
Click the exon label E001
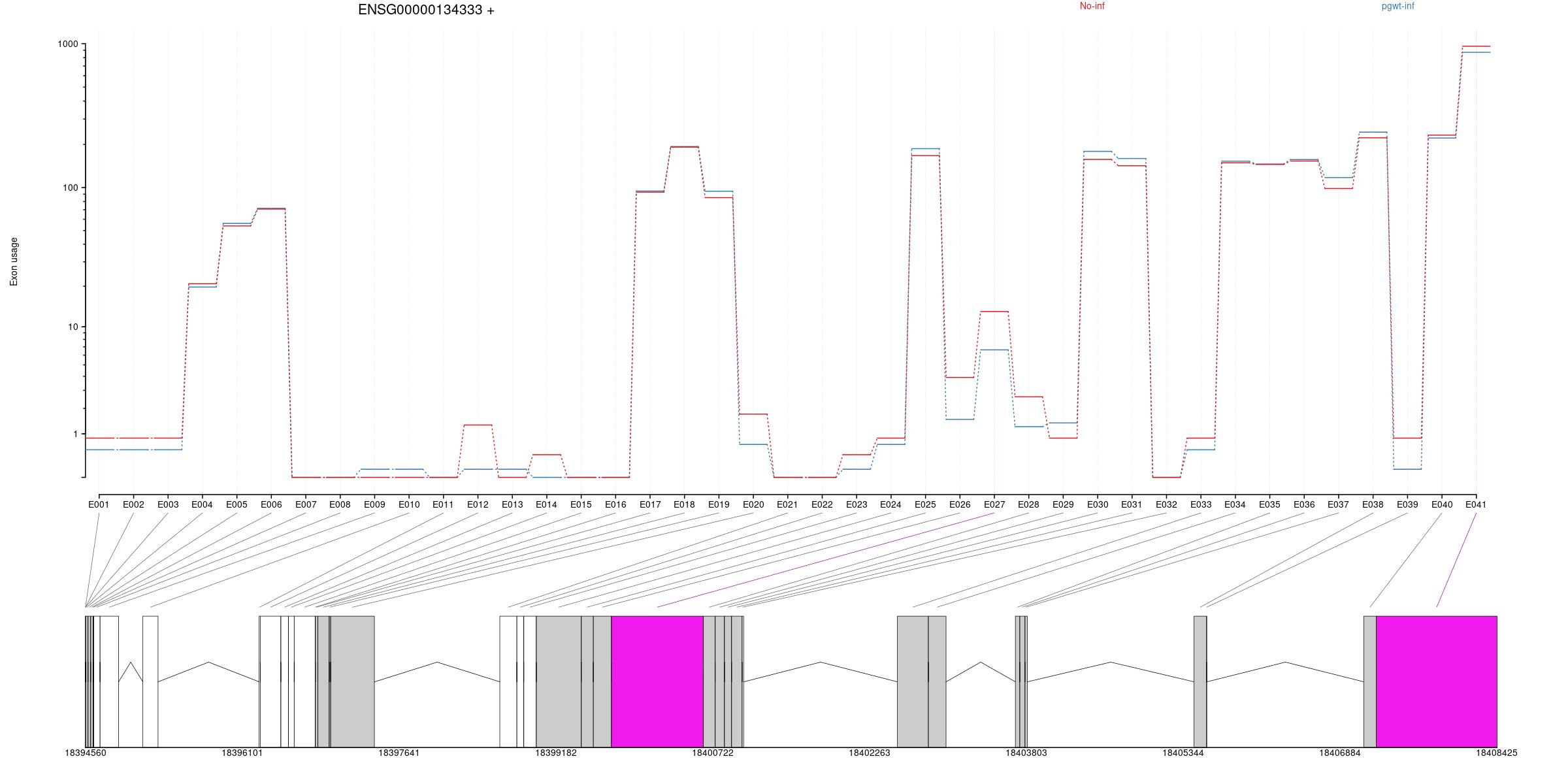point(99,504)
